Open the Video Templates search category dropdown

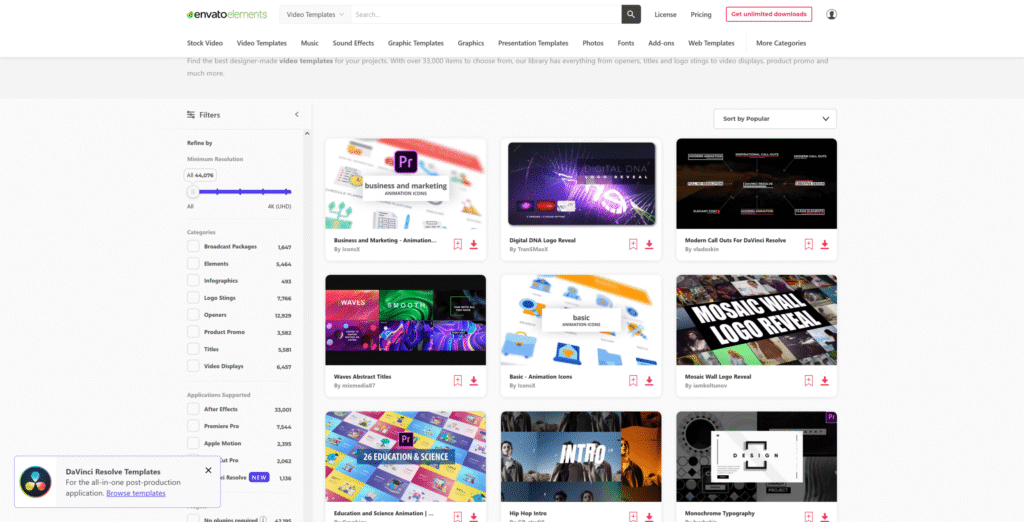[x=315, y=14]
